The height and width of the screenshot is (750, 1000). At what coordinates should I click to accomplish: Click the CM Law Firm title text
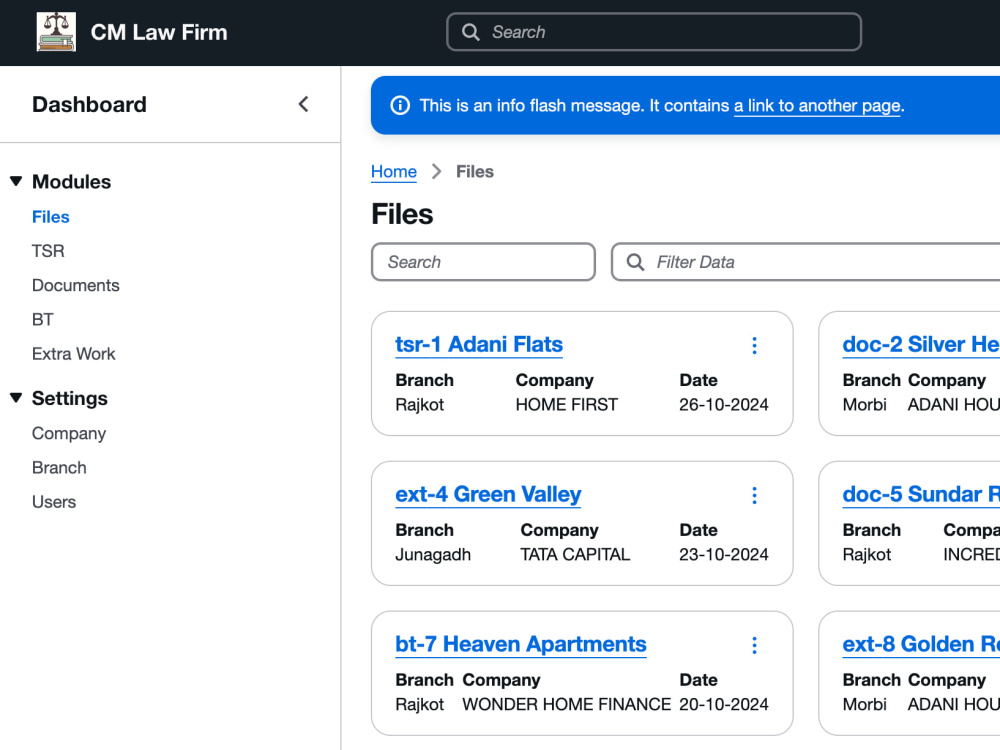pos(159,32)
